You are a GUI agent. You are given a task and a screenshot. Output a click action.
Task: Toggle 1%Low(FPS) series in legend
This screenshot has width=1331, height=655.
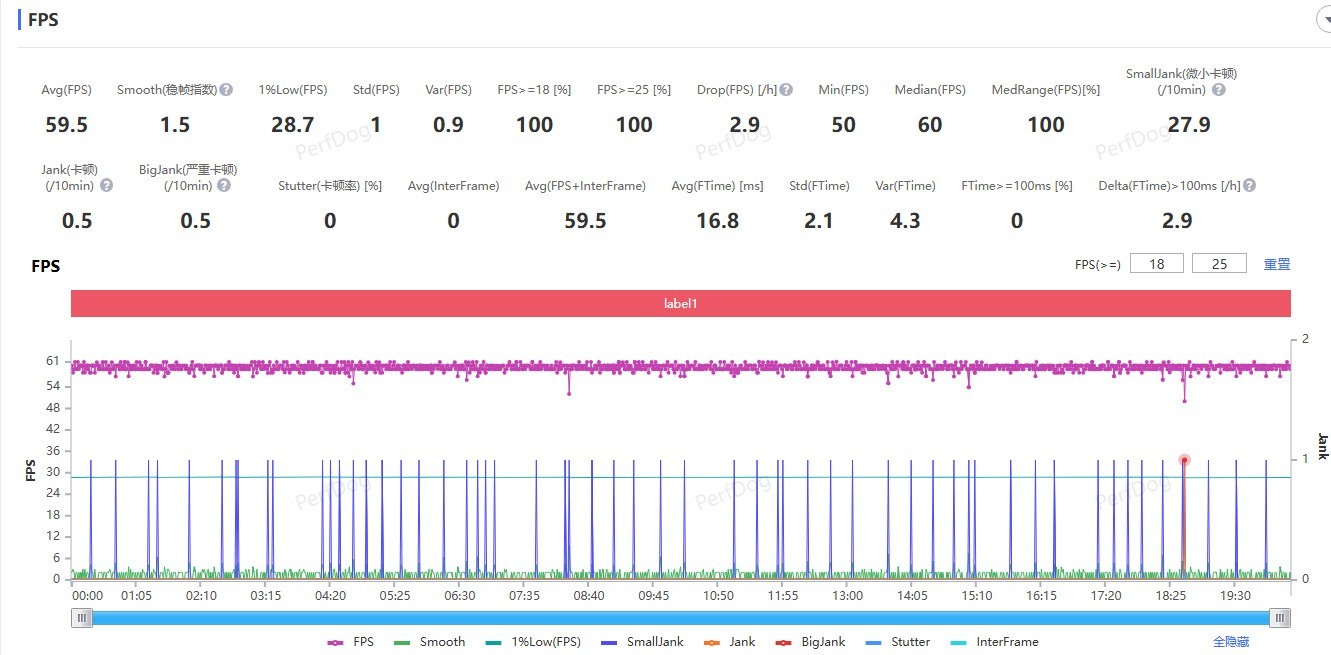point(533,642)
